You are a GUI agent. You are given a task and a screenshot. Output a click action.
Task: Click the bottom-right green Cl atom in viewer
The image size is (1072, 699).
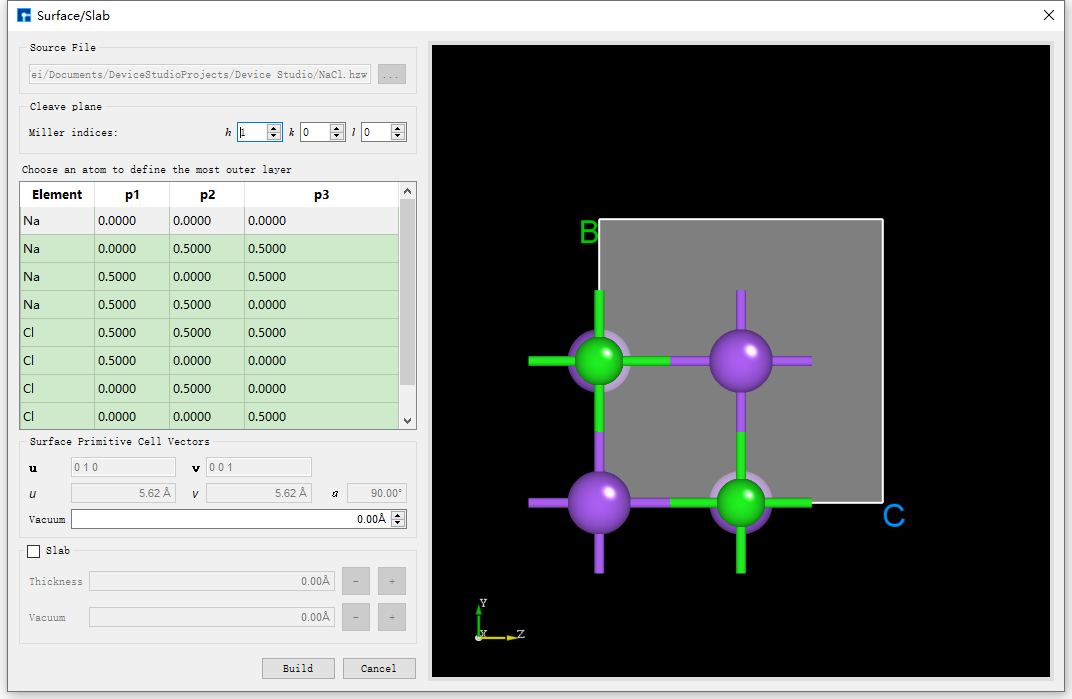pyautogui.click(x=741, y=502)
